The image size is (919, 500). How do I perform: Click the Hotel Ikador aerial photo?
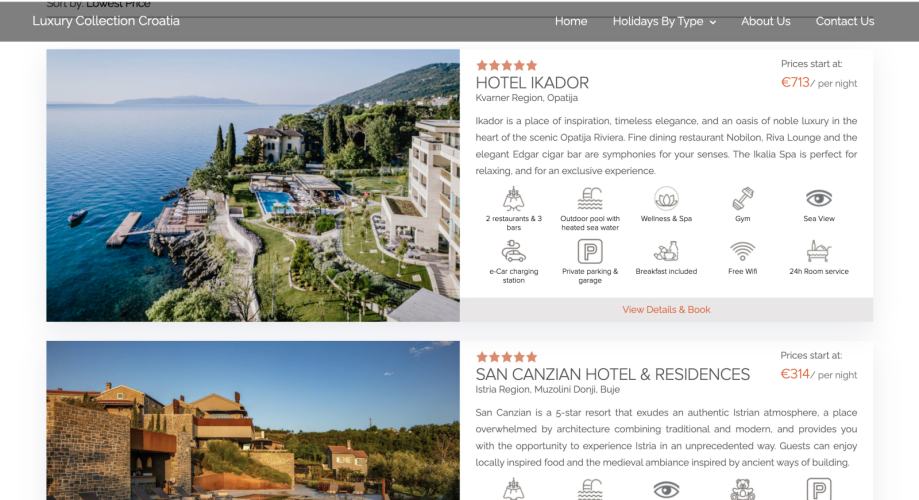[x=253, y=185]
